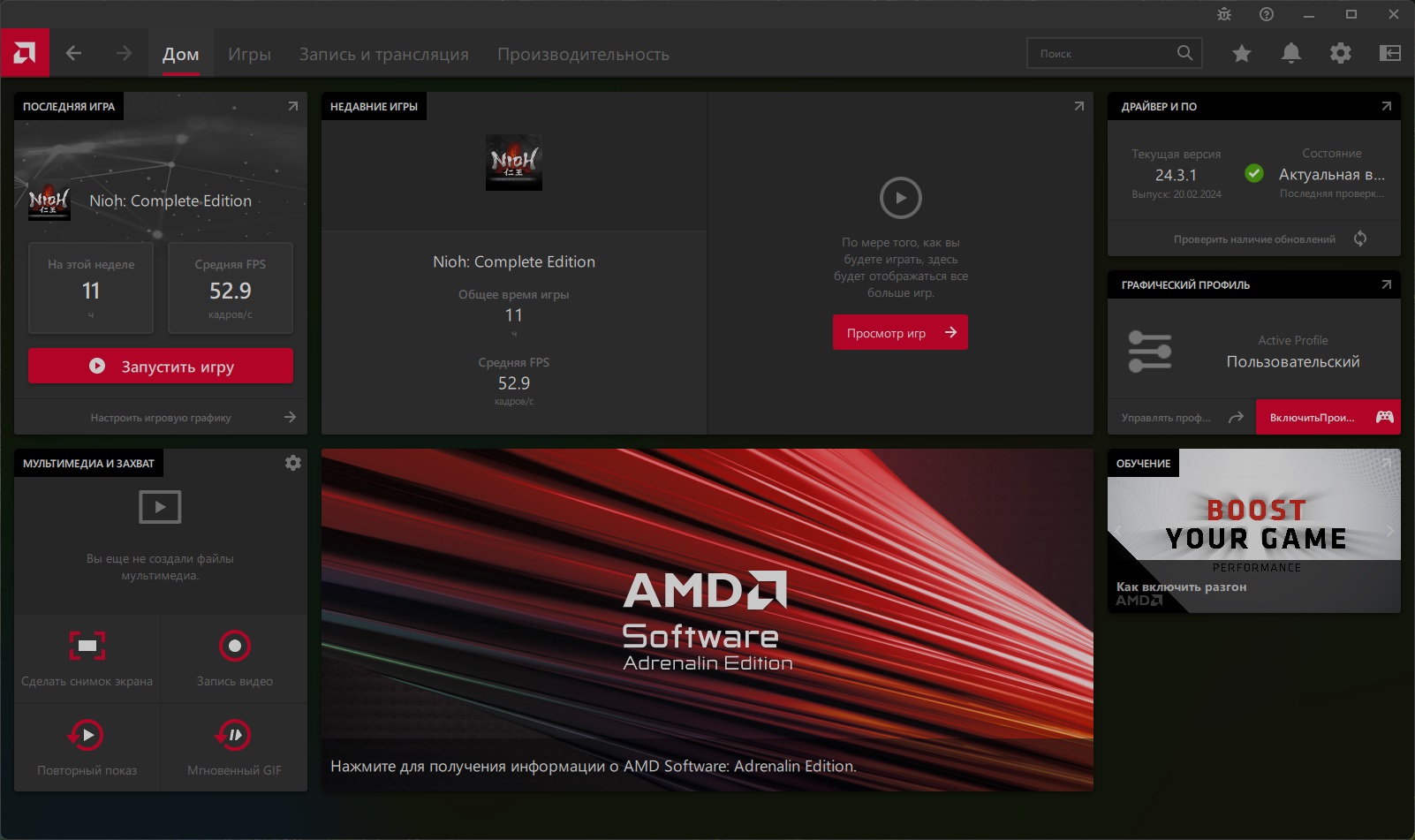1415x840 pixels.
Task: Open settings gear in top bar
Action: point(1341,54)
